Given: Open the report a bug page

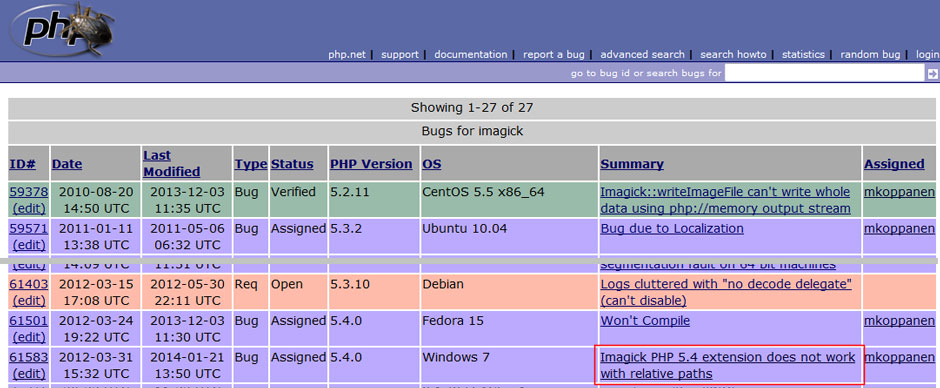Looking at the screenshot, I should (553, 55).
